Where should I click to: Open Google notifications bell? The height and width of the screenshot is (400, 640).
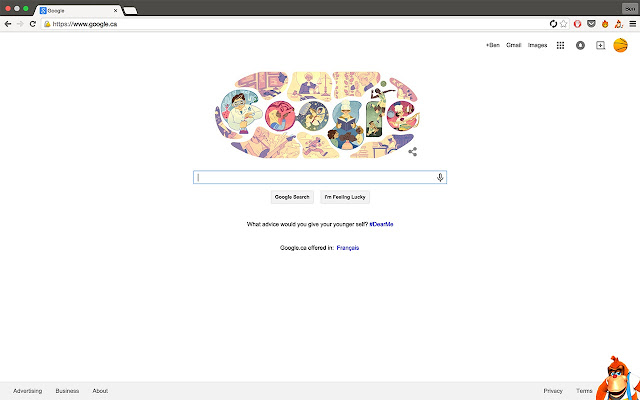pyautogui.click(x=580, y=45)
